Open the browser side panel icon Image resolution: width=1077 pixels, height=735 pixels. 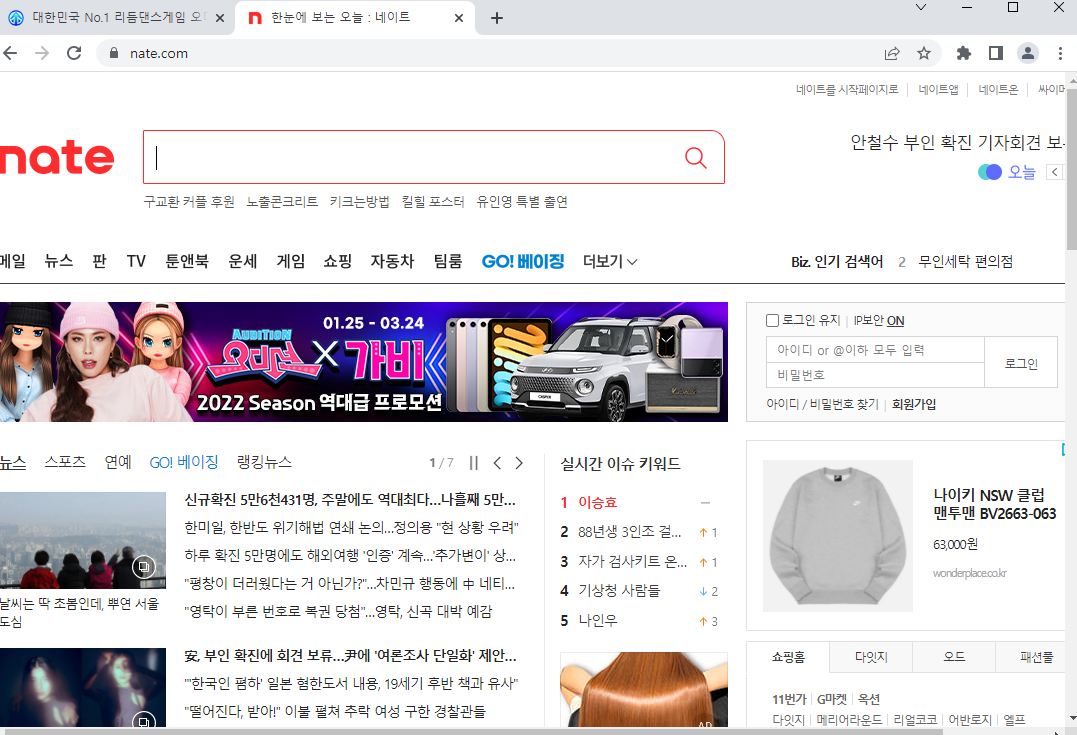996,53
